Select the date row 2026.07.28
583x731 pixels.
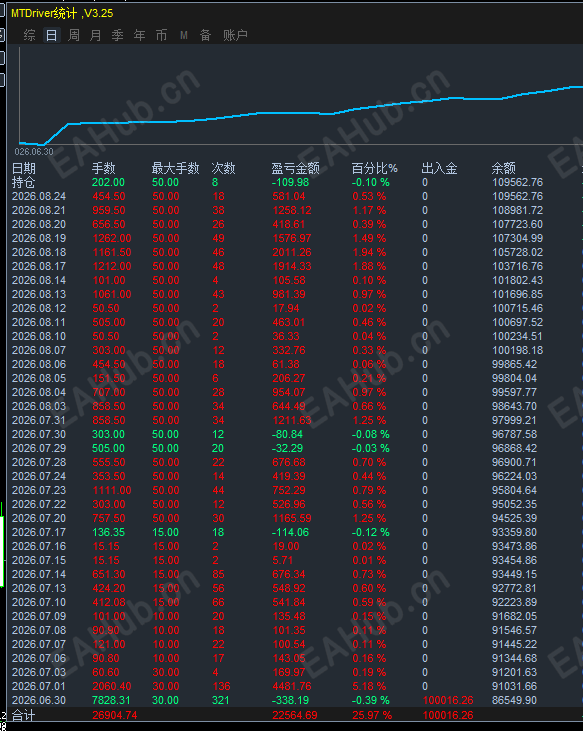click(x=39, y=462)
